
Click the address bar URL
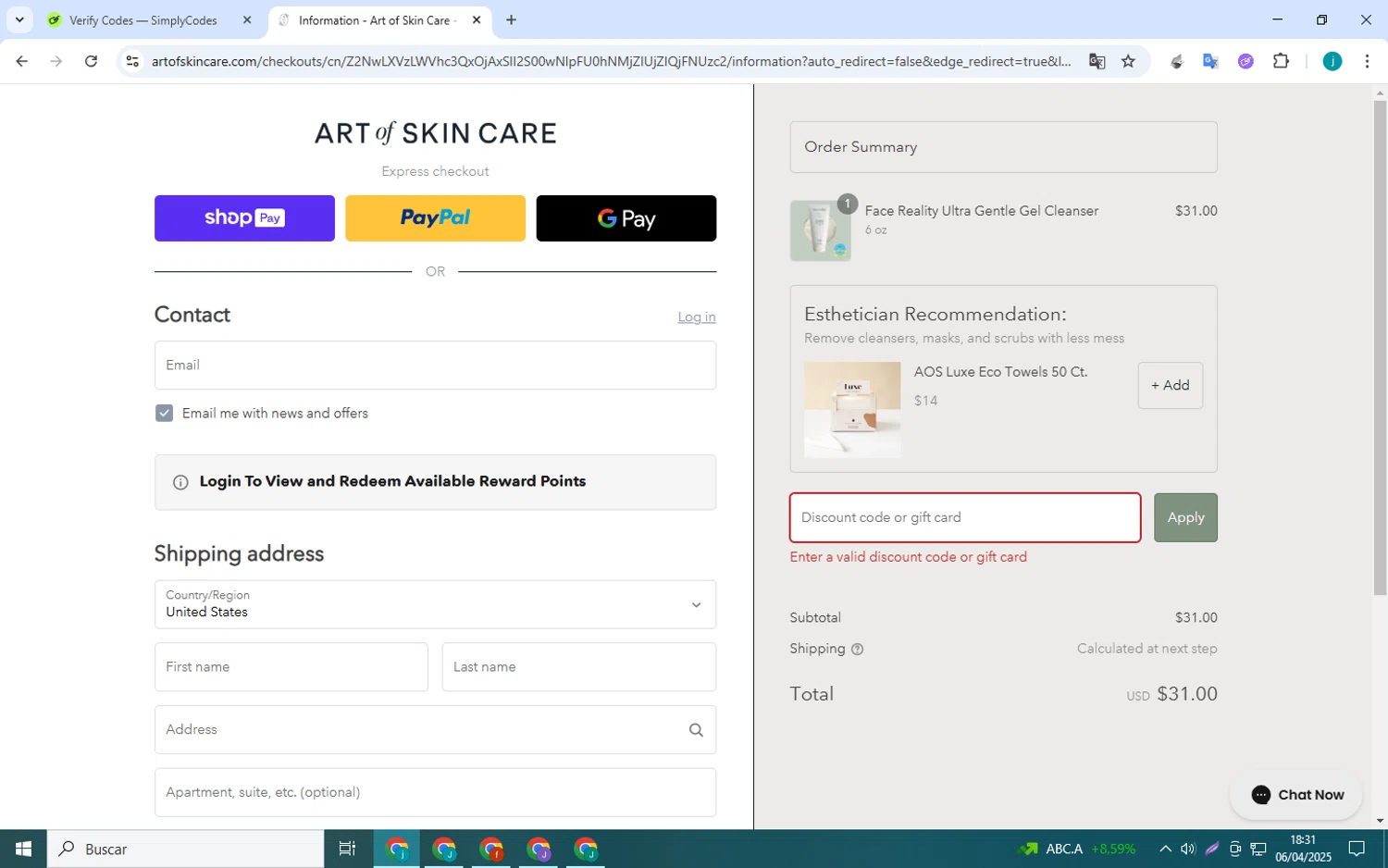[x=611, y=61]
